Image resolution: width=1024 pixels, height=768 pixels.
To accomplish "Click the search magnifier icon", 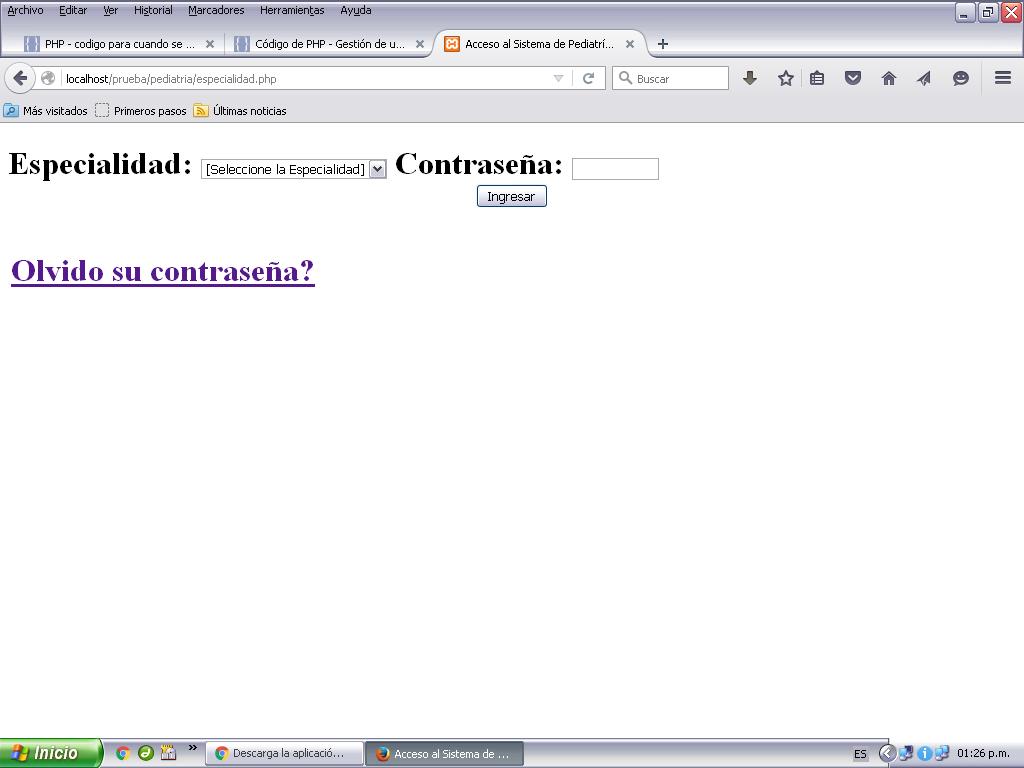I will (x=625, y=78).
